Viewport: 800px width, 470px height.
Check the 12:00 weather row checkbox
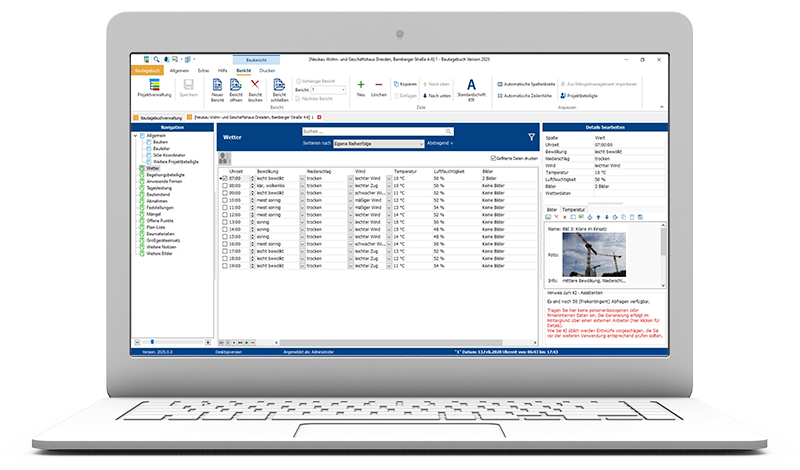(x=225, y=213)
